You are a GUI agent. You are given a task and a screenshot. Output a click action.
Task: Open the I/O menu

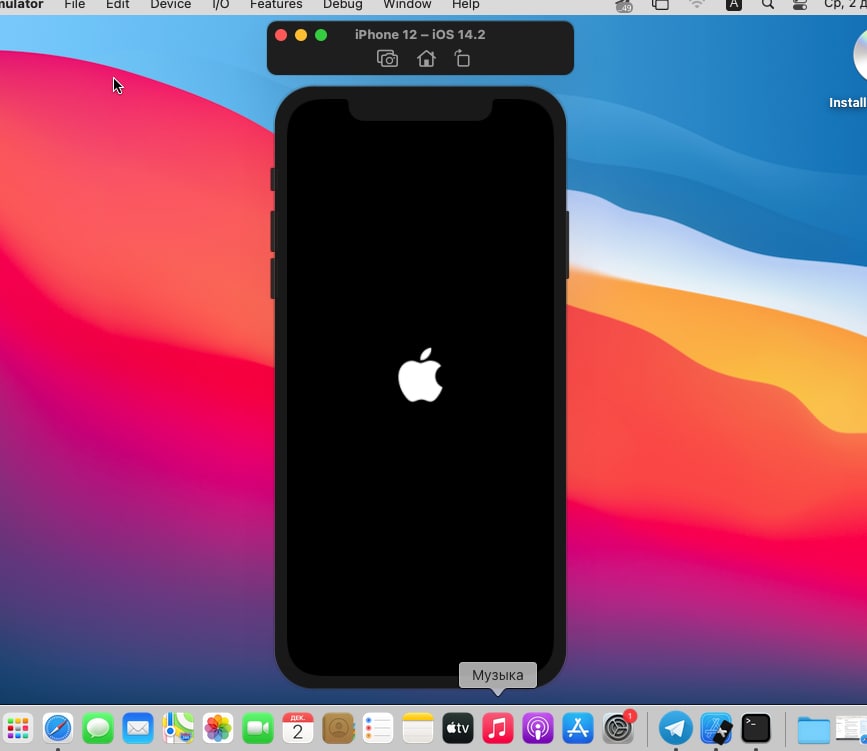[x=221, y=4]
